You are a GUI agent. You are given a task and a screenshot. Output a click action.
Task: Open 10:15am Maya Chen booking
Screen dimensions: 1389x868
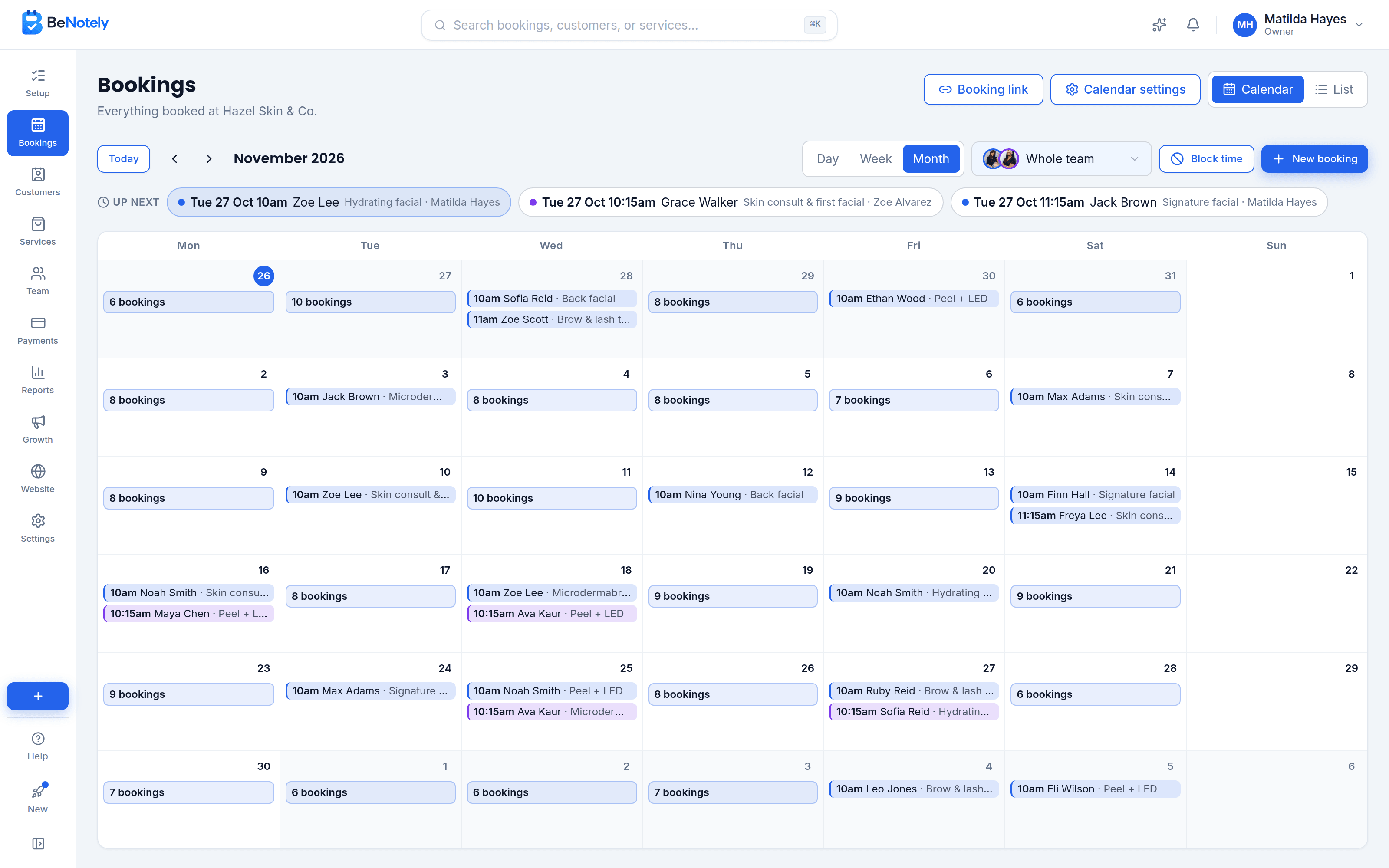click(188, 614)
